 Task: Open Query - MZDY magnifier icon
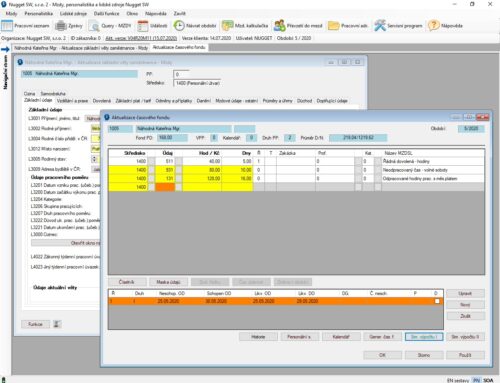[x=94, y=26]
